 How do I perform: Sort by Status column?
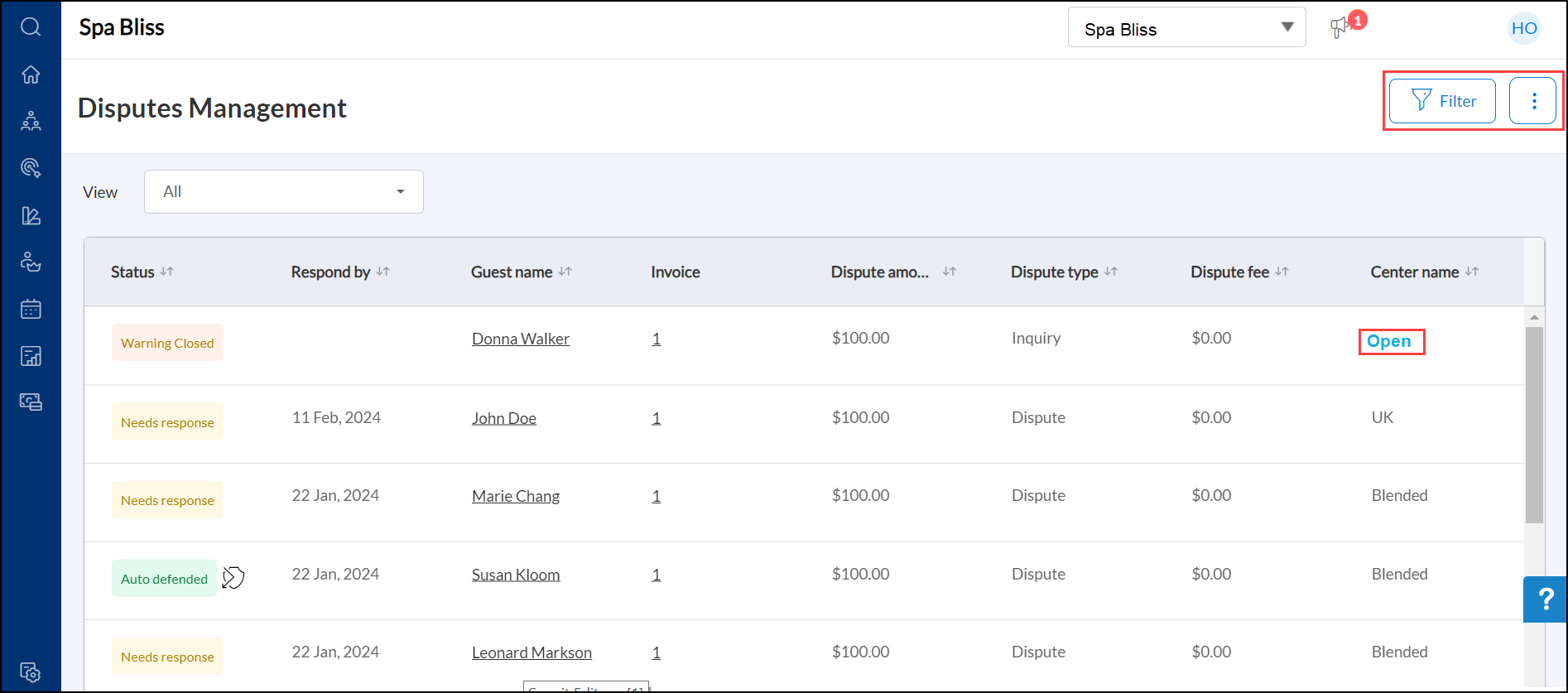[167, 272]
